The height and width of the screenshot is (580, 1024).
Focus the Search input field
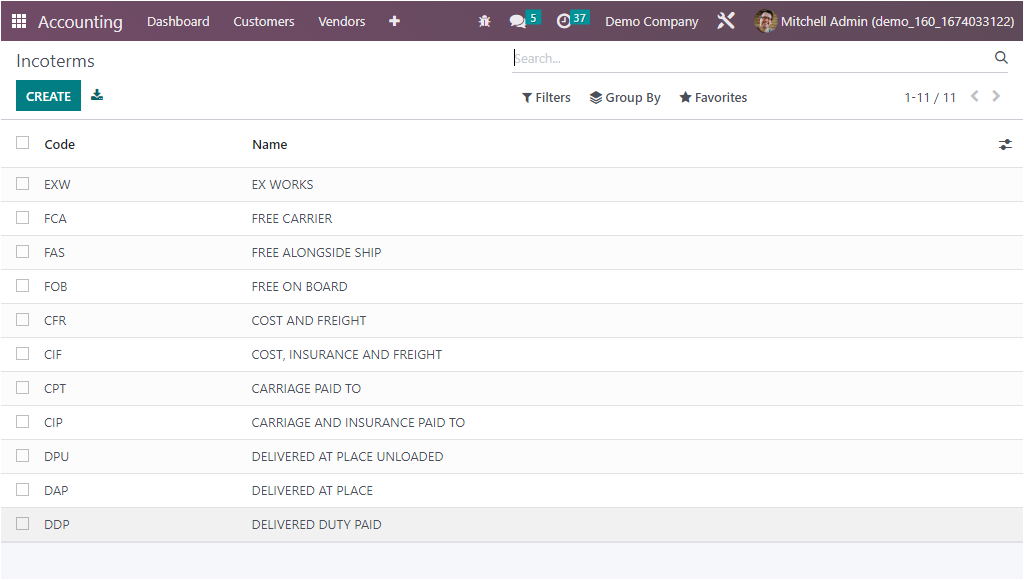[751, 58]
